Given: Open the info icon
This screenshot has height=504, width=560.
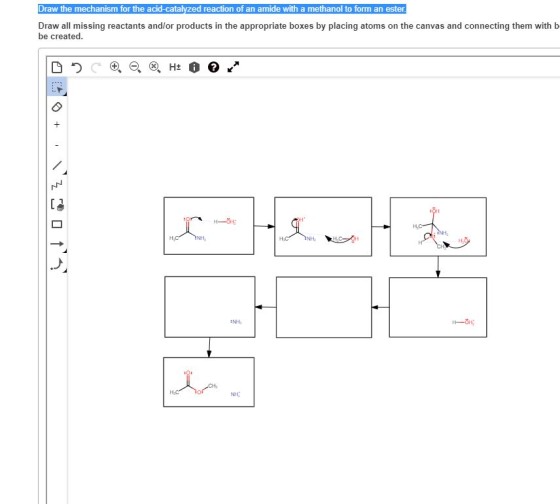Looking at the screenshot, I should coord(194,67).
